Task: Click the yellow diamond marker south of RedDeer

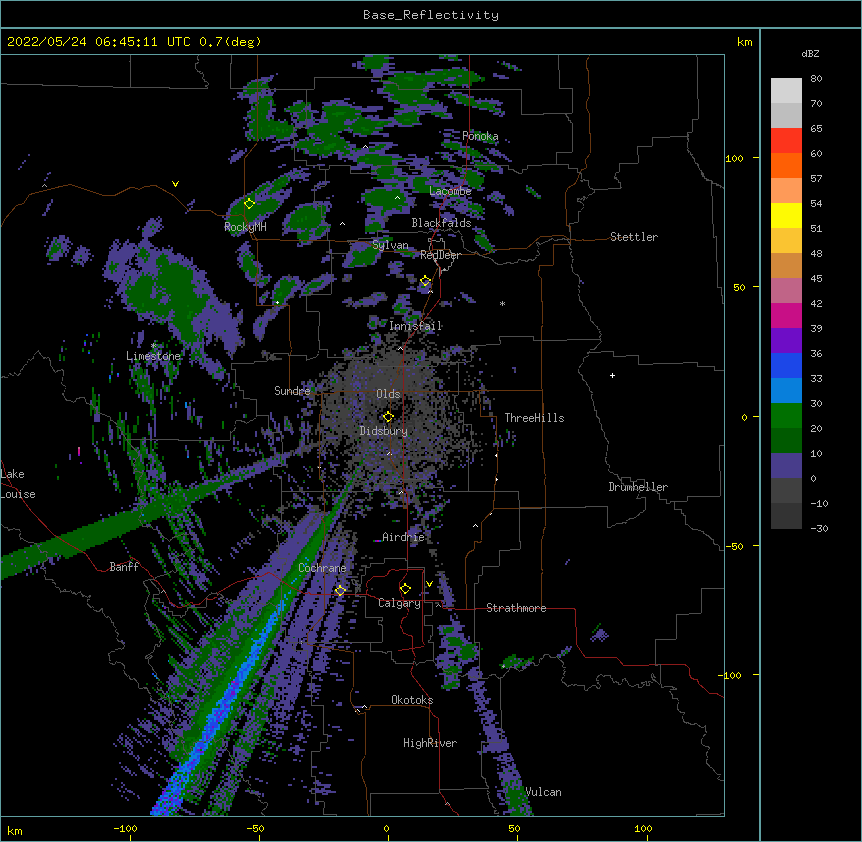Action: [x=425, y=281]
